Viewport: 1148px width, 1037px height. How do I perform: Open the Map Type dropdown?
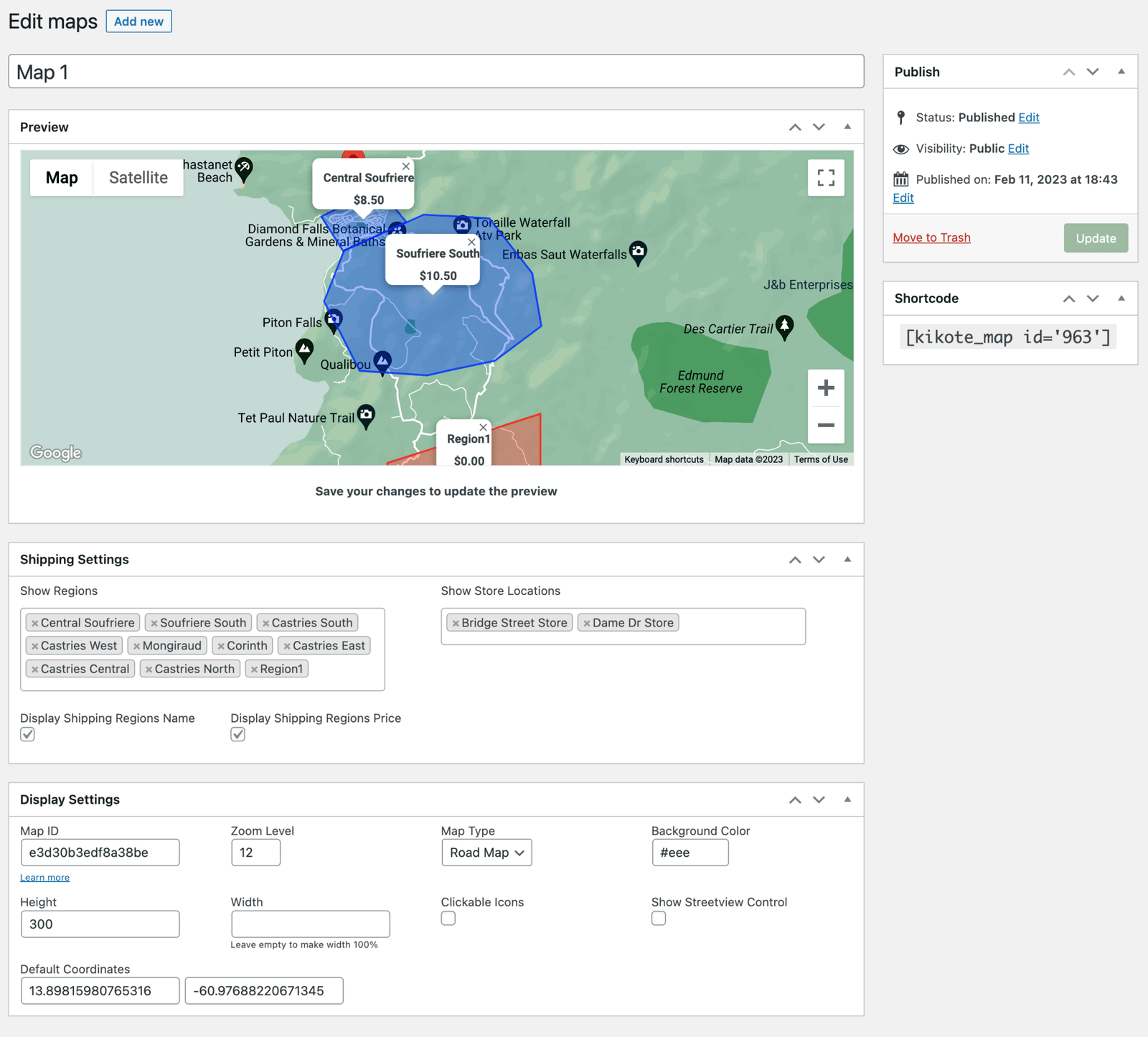(x=486, y=853)
